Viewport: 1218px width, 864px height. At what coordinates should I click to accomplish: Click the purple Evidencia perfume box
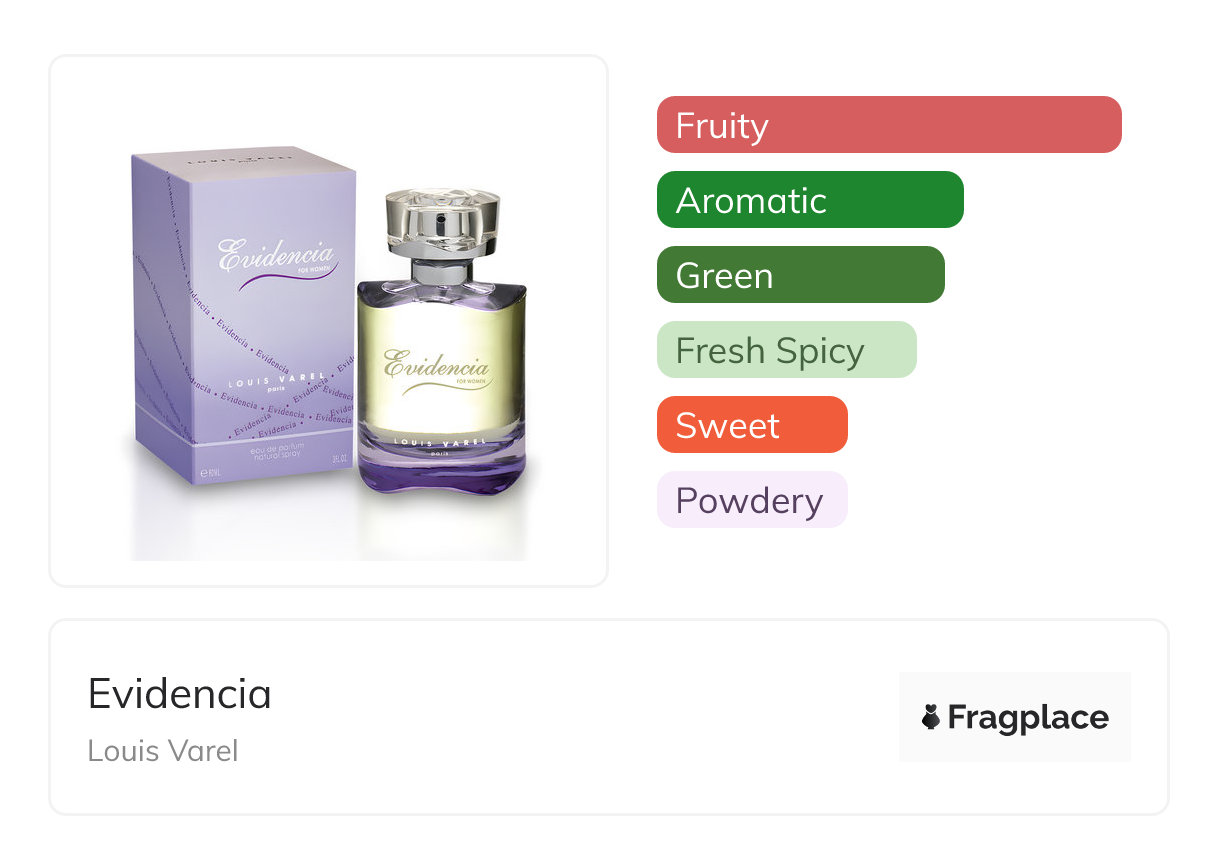pos(244,317)
